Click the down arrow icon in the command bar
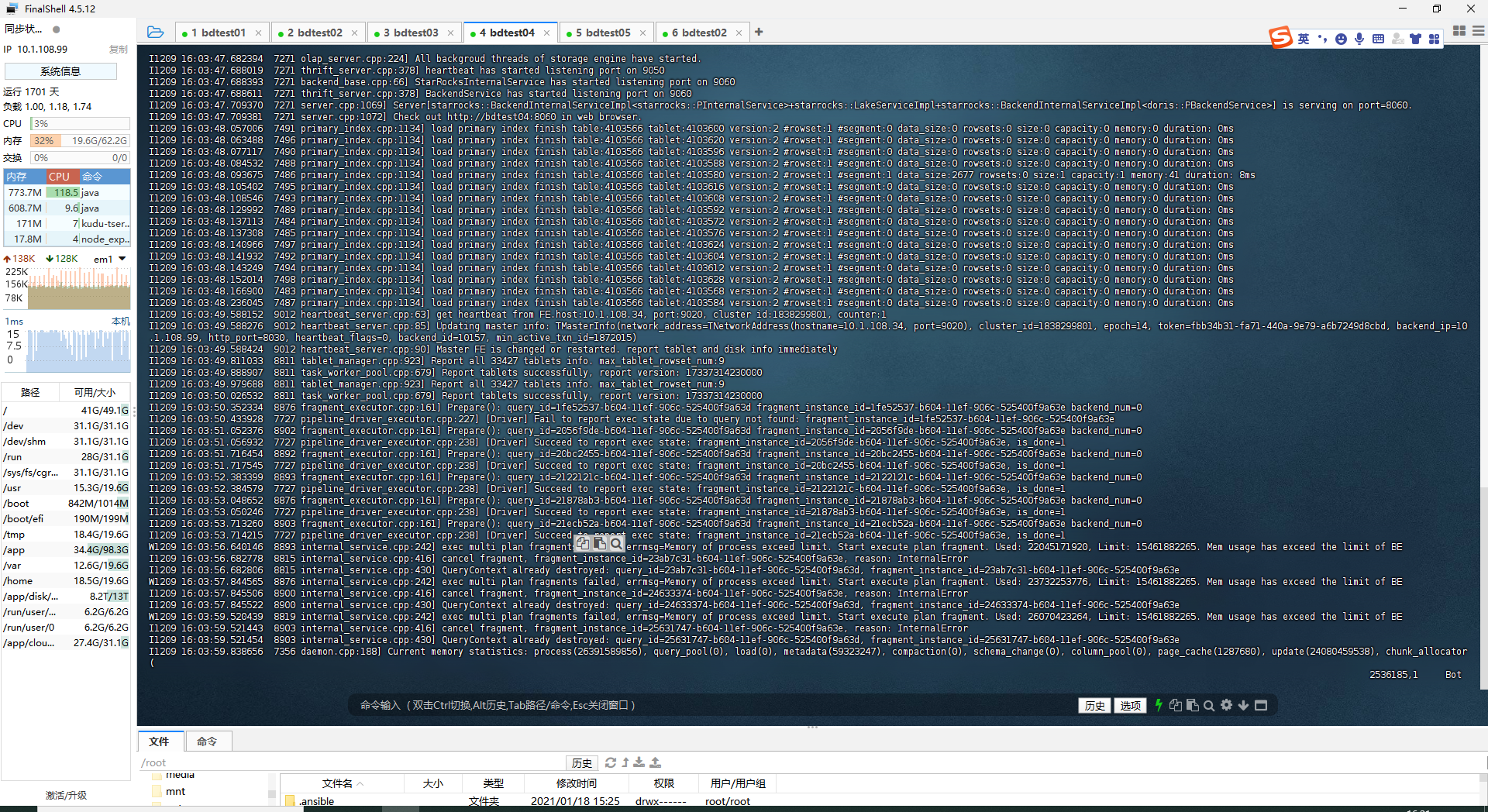Viewport: 1488px width, 812px height. tap(1243, 705)
